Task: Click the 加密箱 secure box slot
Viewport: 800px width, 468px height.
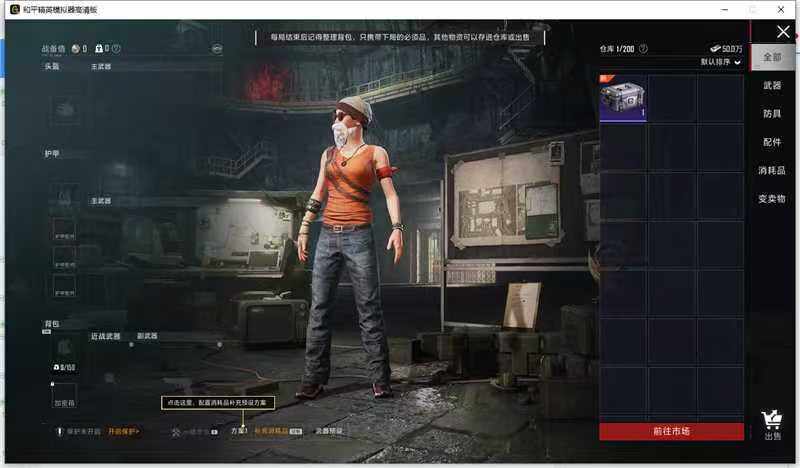Action: (65, 396)
